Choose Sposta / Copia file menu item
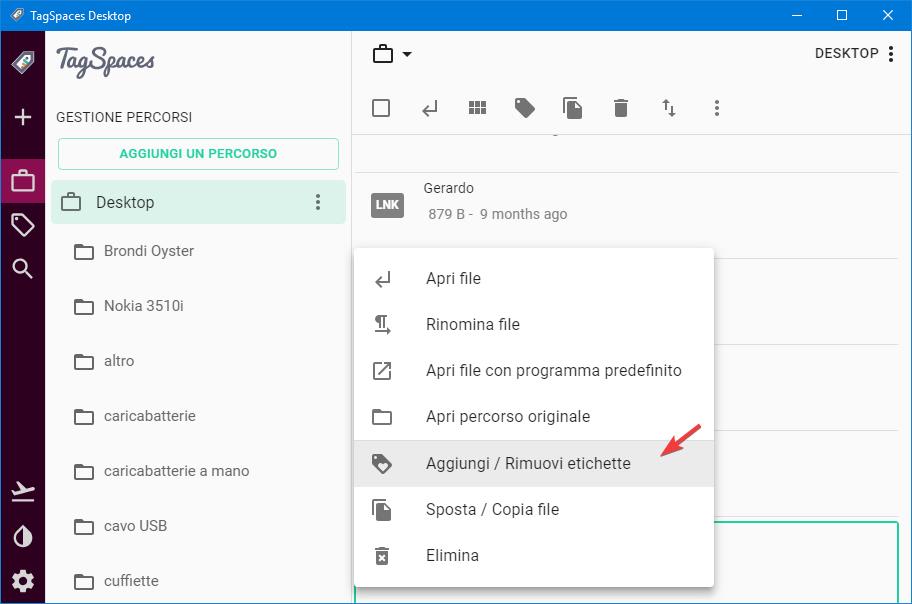Screen dimensions: 912x604 pyautogui.click(x=533, y=509)
